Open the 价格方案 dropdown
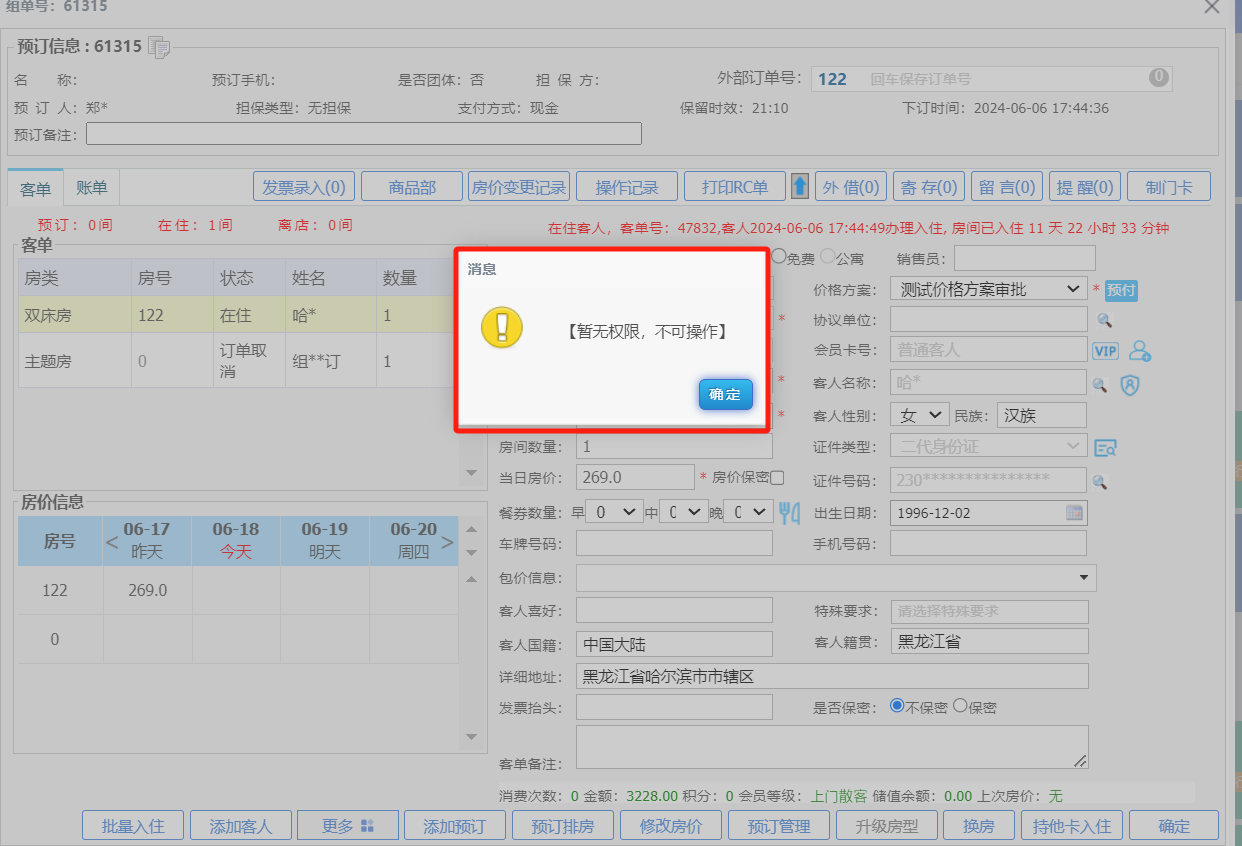The width and height of the screenshot is (1242, 846). pyautogui.click(x=988, y=289)
